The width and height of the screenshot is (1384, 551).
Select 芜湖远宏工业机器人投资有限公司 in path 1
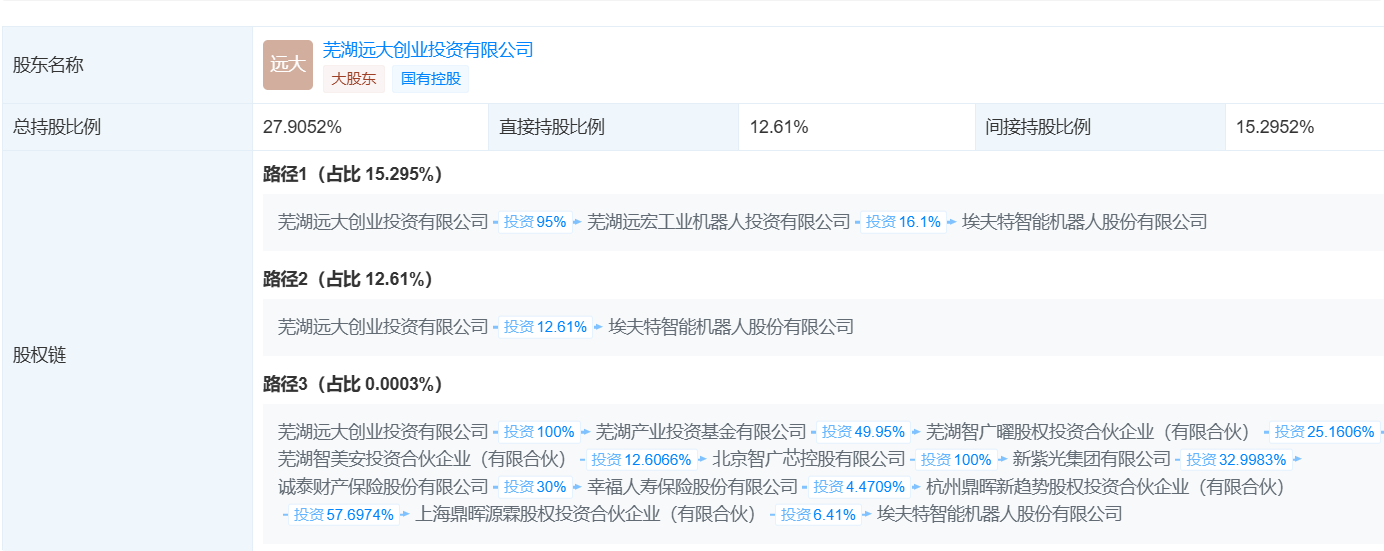point(718,222)
